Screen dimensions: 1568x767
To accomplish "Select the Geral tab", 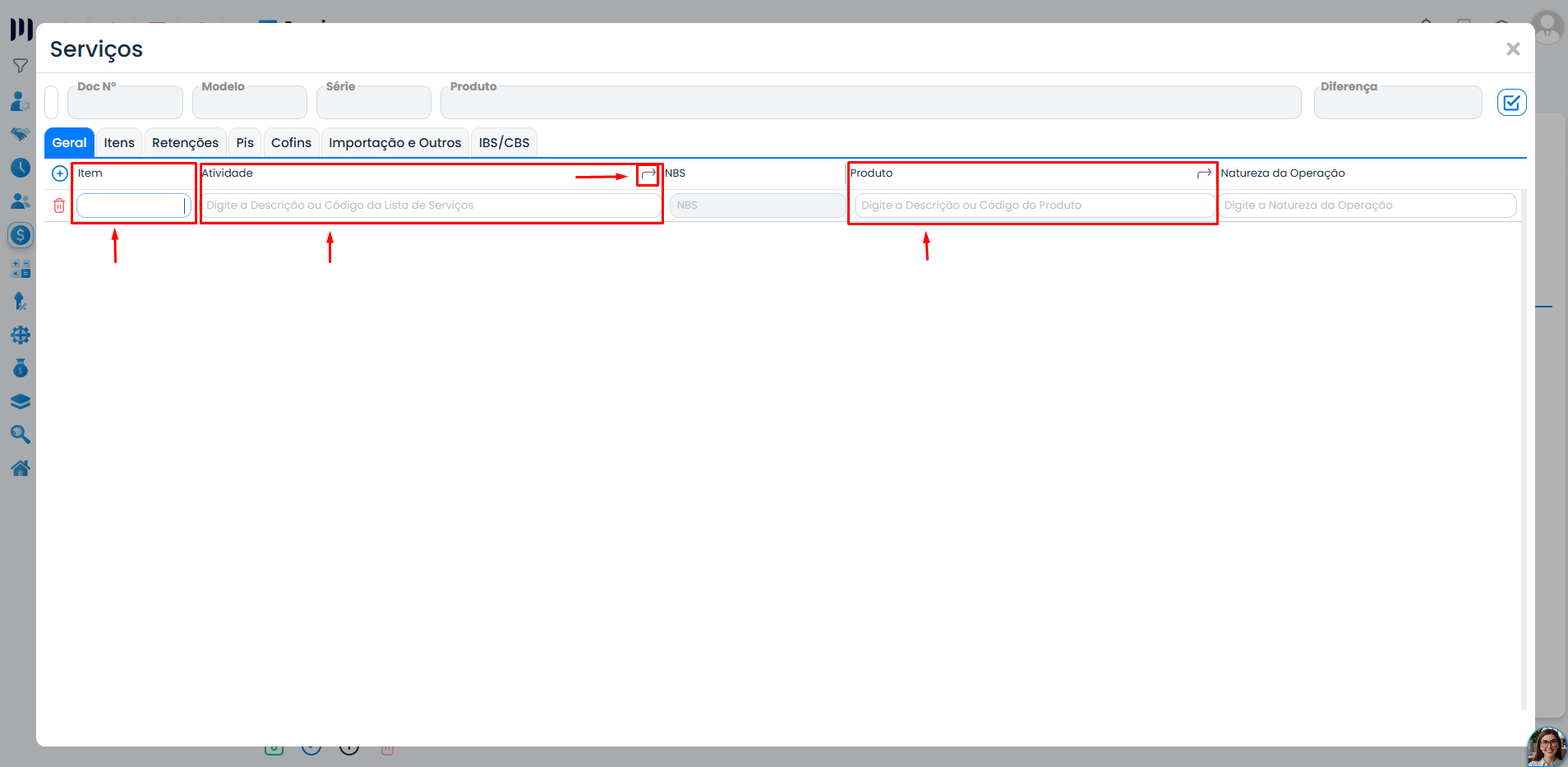I will (69, 143).
